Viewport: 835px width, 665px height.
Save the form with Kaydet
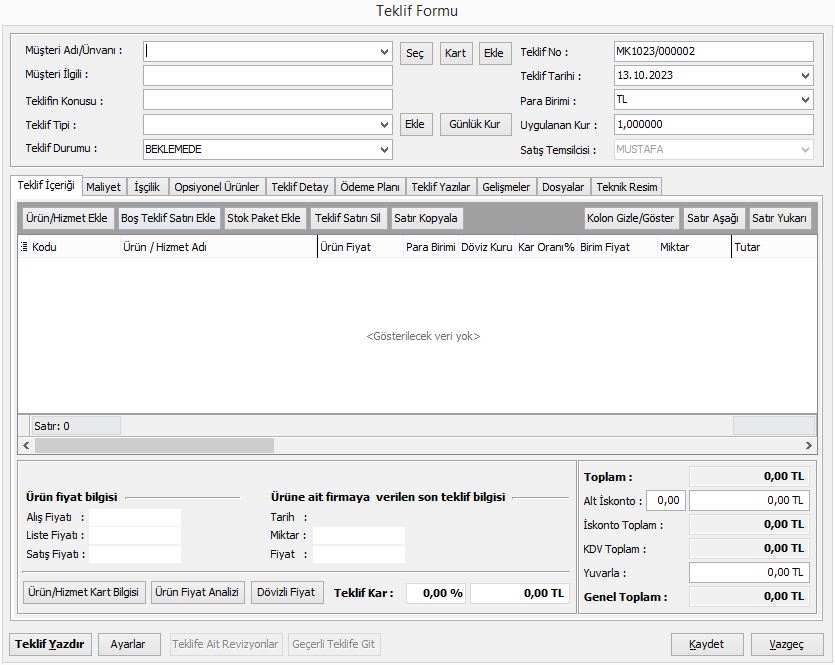point(707,645)
